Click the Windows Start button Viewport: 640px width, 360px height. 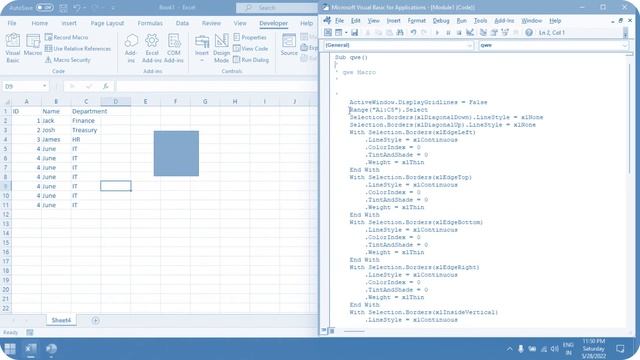[x=10, y=349]
